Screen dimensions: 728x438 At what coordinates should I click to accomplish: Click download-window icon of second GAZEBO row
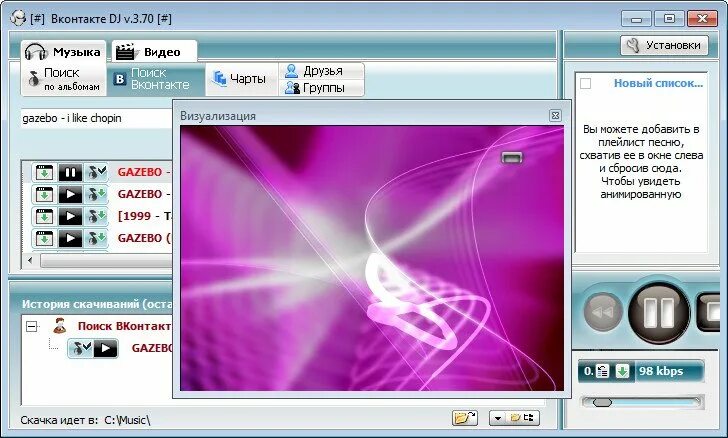pos(44,194)
